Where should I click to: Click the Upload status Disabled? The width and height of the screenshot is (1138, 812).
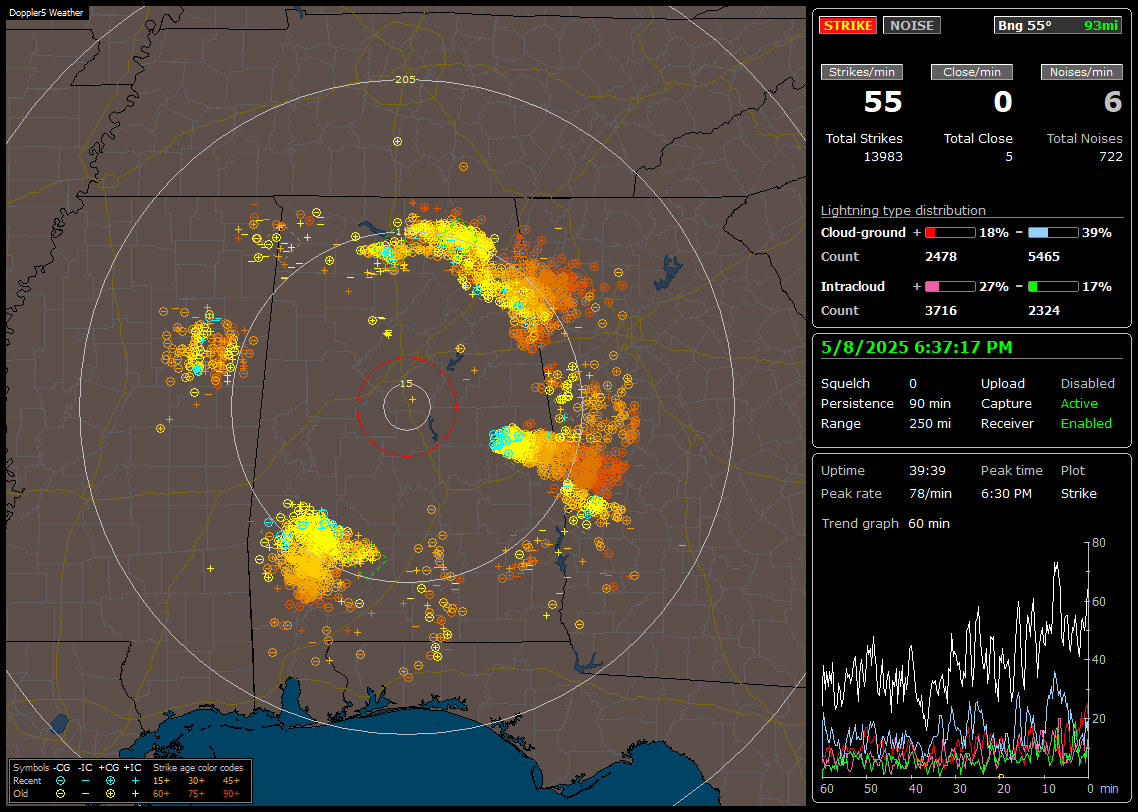(1087, 384)
